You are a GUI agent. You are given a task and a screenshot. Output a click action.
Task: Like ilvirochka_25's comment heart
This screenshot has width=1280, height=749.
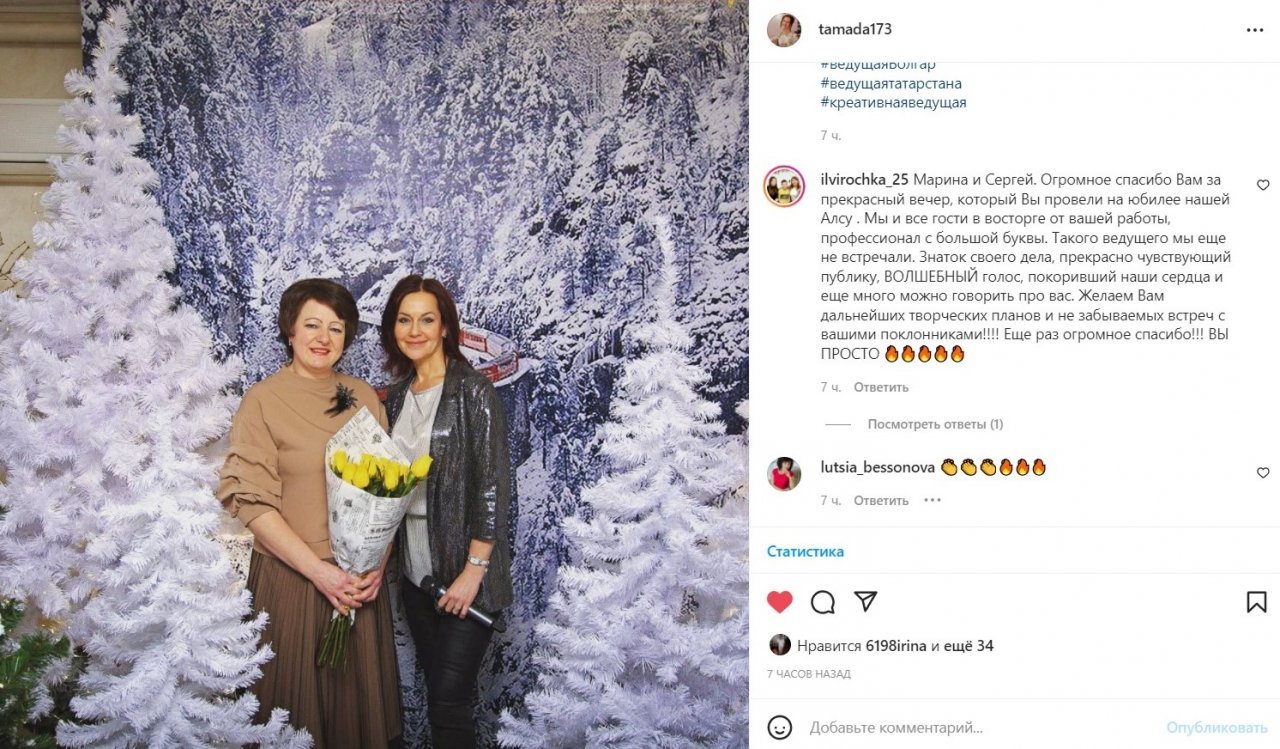(1263, 185)
